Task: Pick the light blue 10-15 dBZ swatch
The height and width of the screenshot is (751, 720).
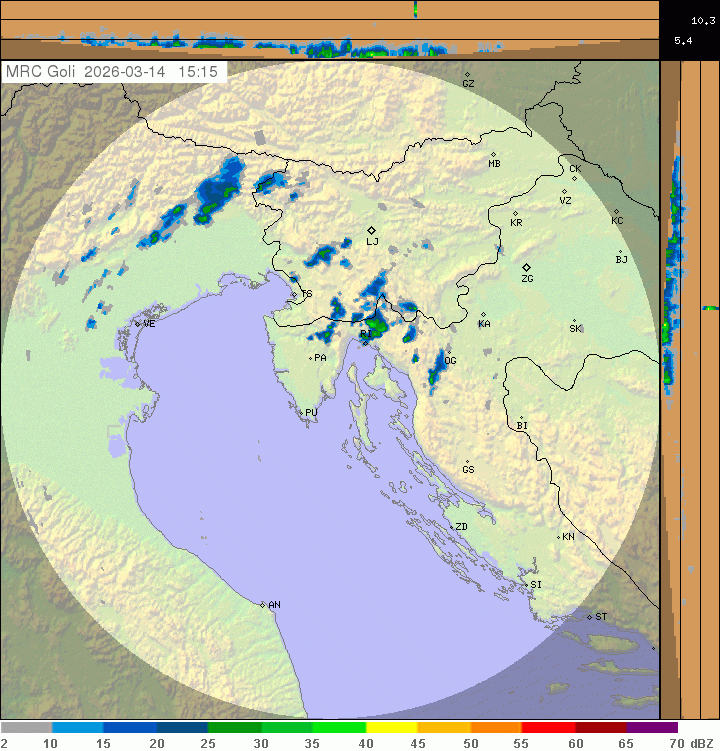Action: click(78, 728)
